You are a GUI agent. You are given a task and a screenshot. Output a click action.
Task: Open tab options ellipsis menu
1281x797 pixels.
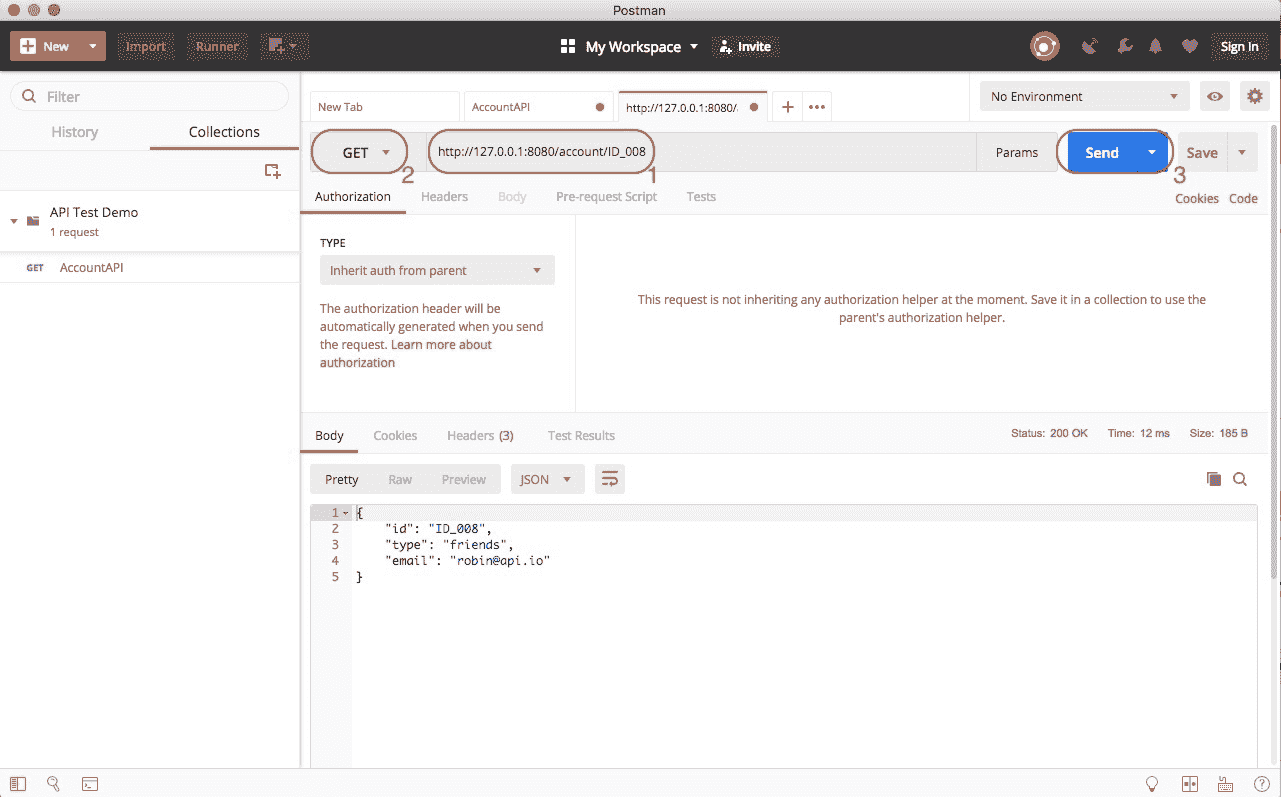pyautogui.click(x=817, y=107)
